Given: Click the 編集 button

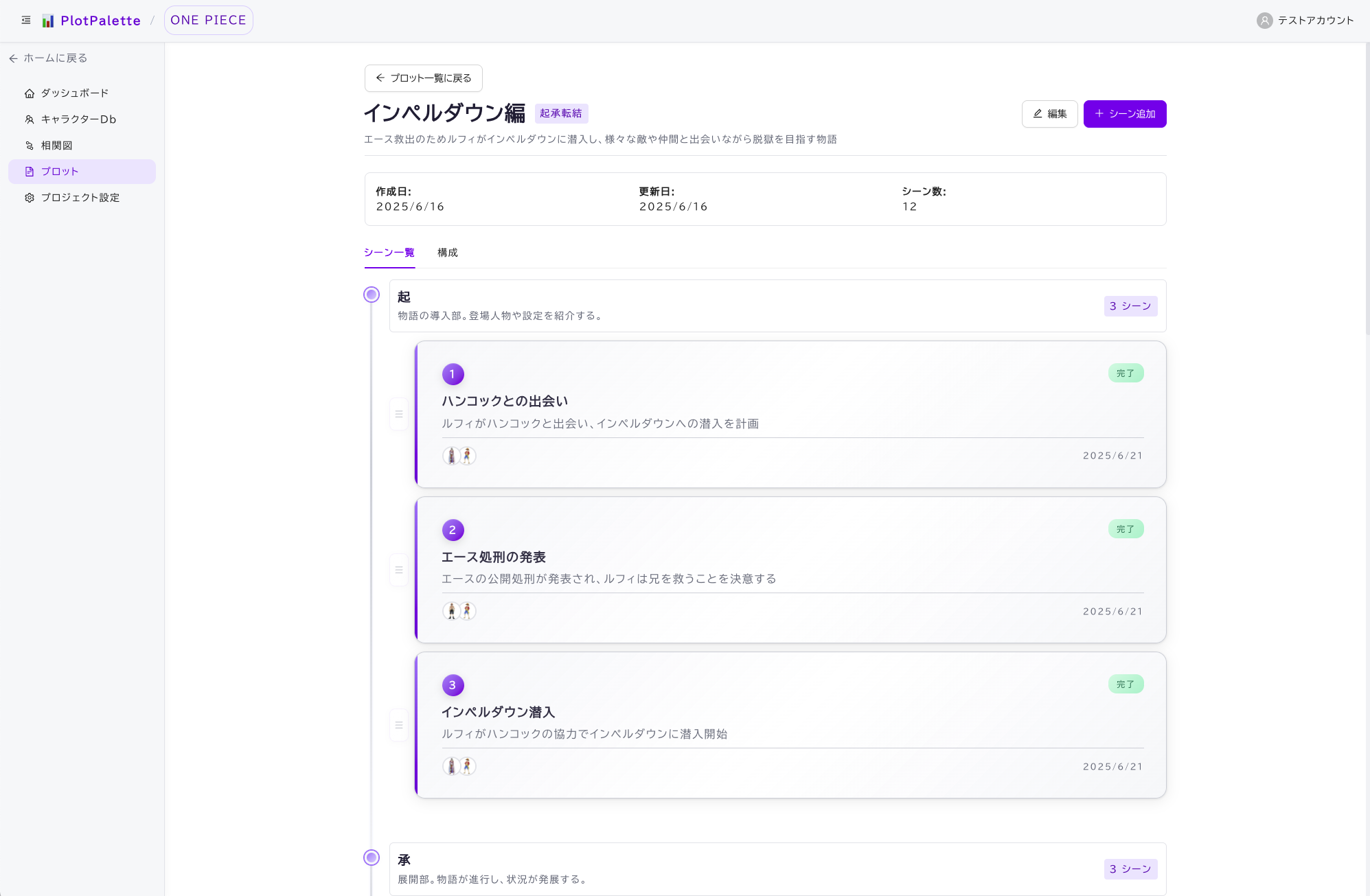Looking at the screenshot, I should (1050, 114).
